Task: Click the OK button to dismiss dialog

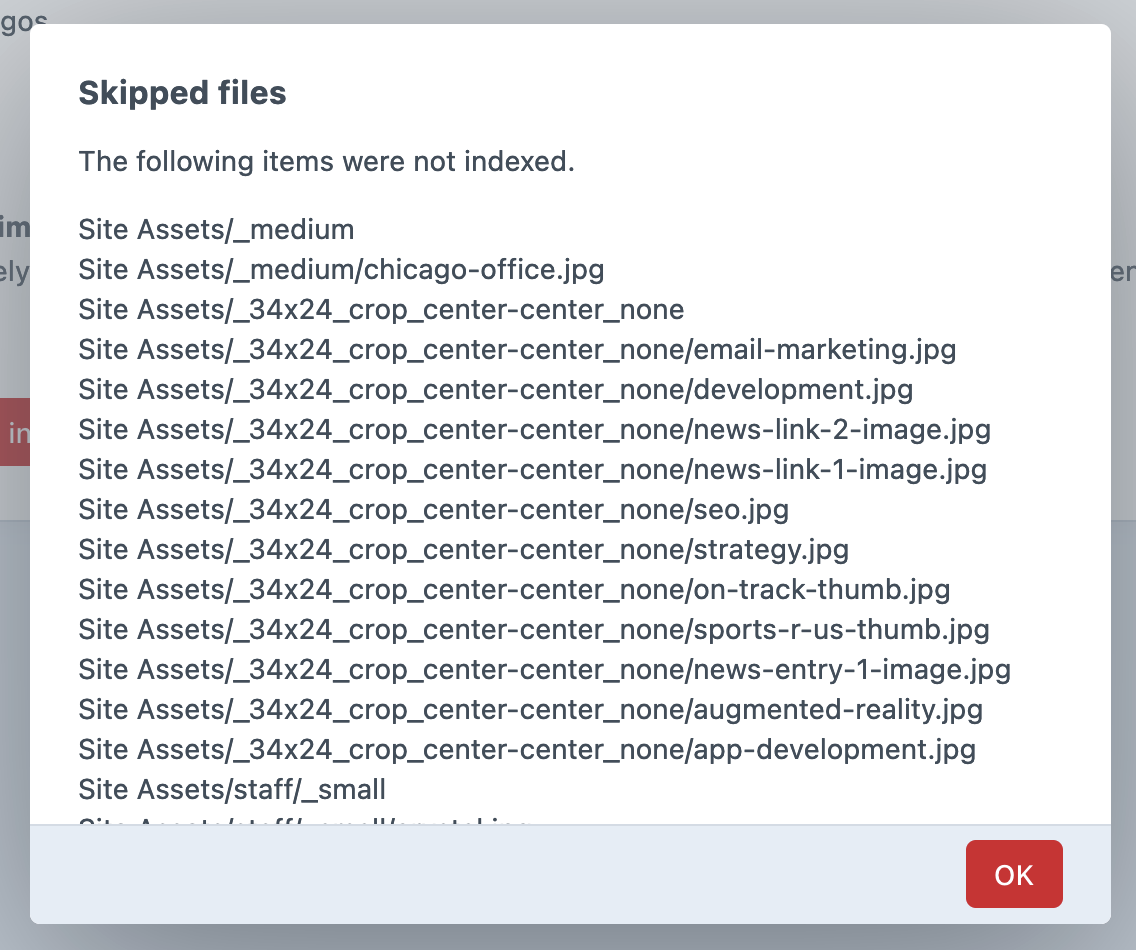Action: click(x=1014, y=874)
